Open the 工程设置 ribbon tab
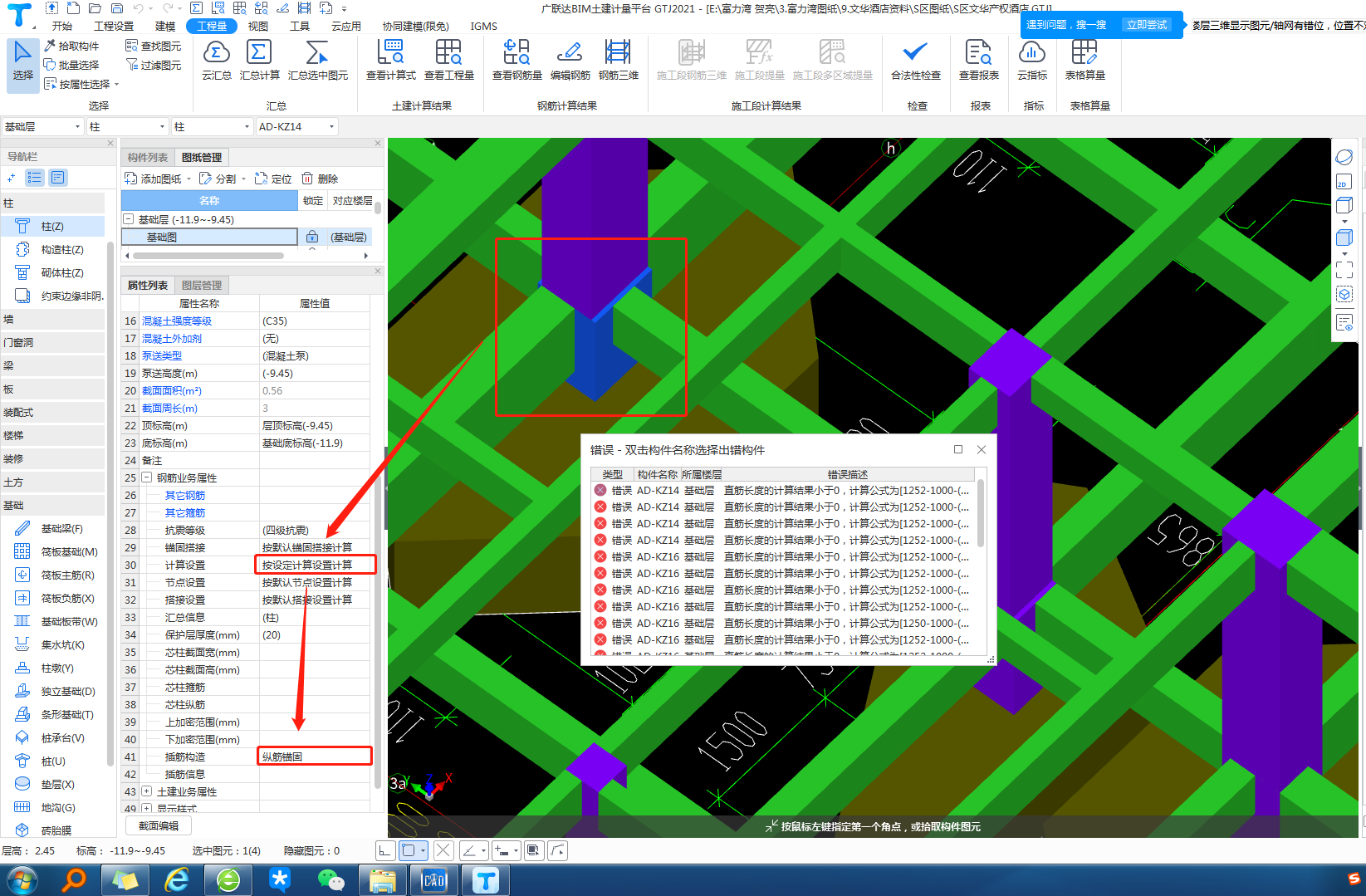 [114, 26]
